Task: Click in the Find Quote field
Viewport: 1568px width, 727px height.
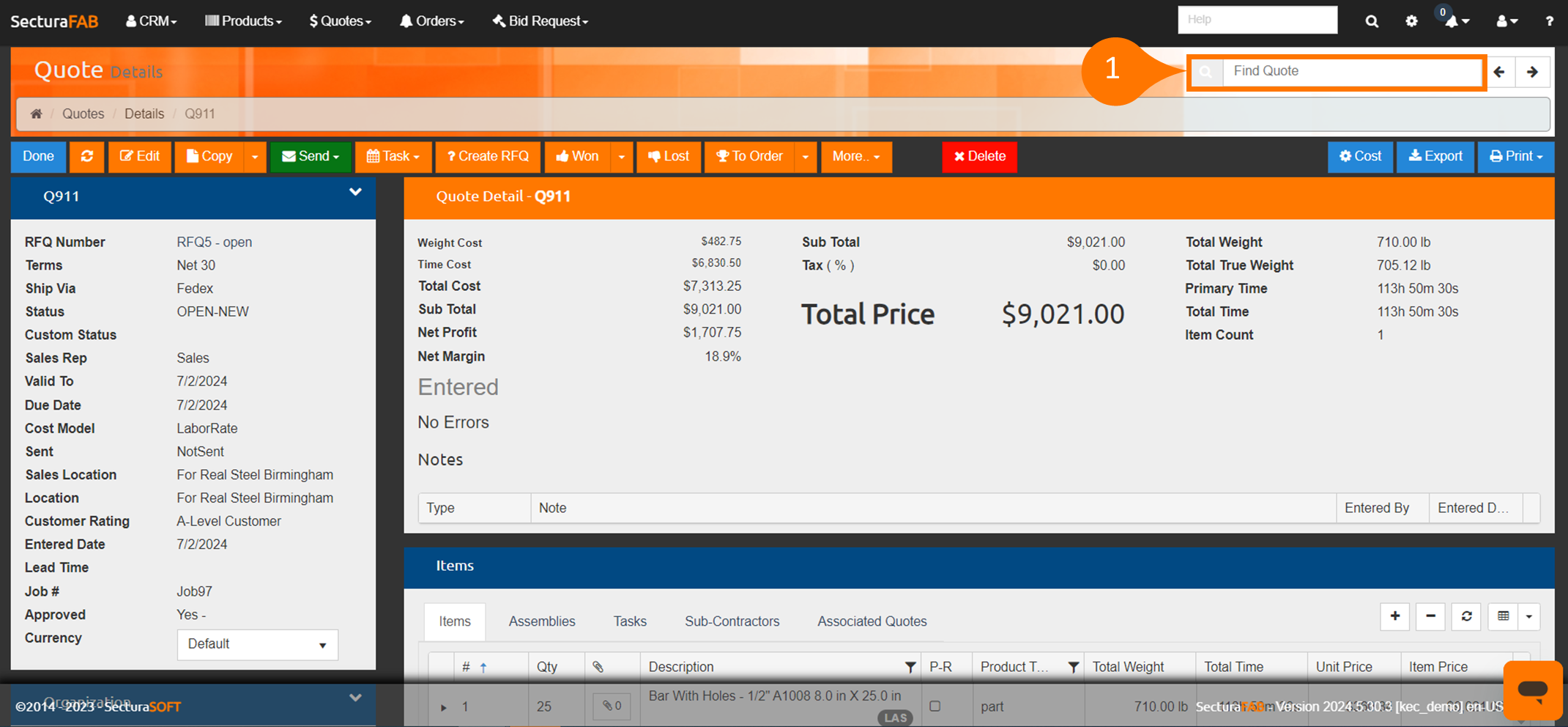Action: [1350, 72]
